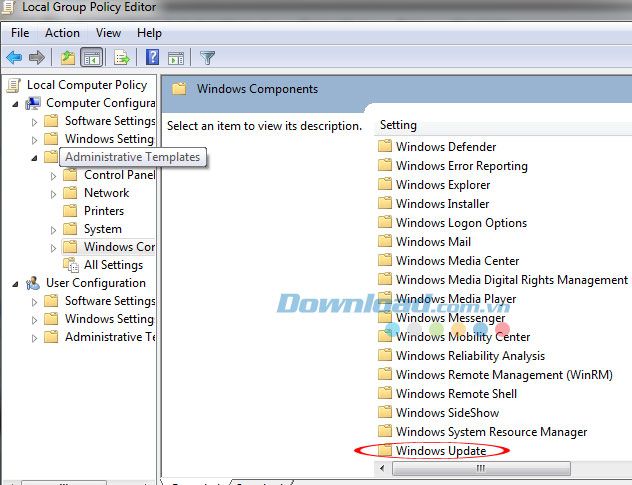Viewport: 632px width, 485px height.
Task: Open Windows Messenger folder
Action: tap(450, 318)
